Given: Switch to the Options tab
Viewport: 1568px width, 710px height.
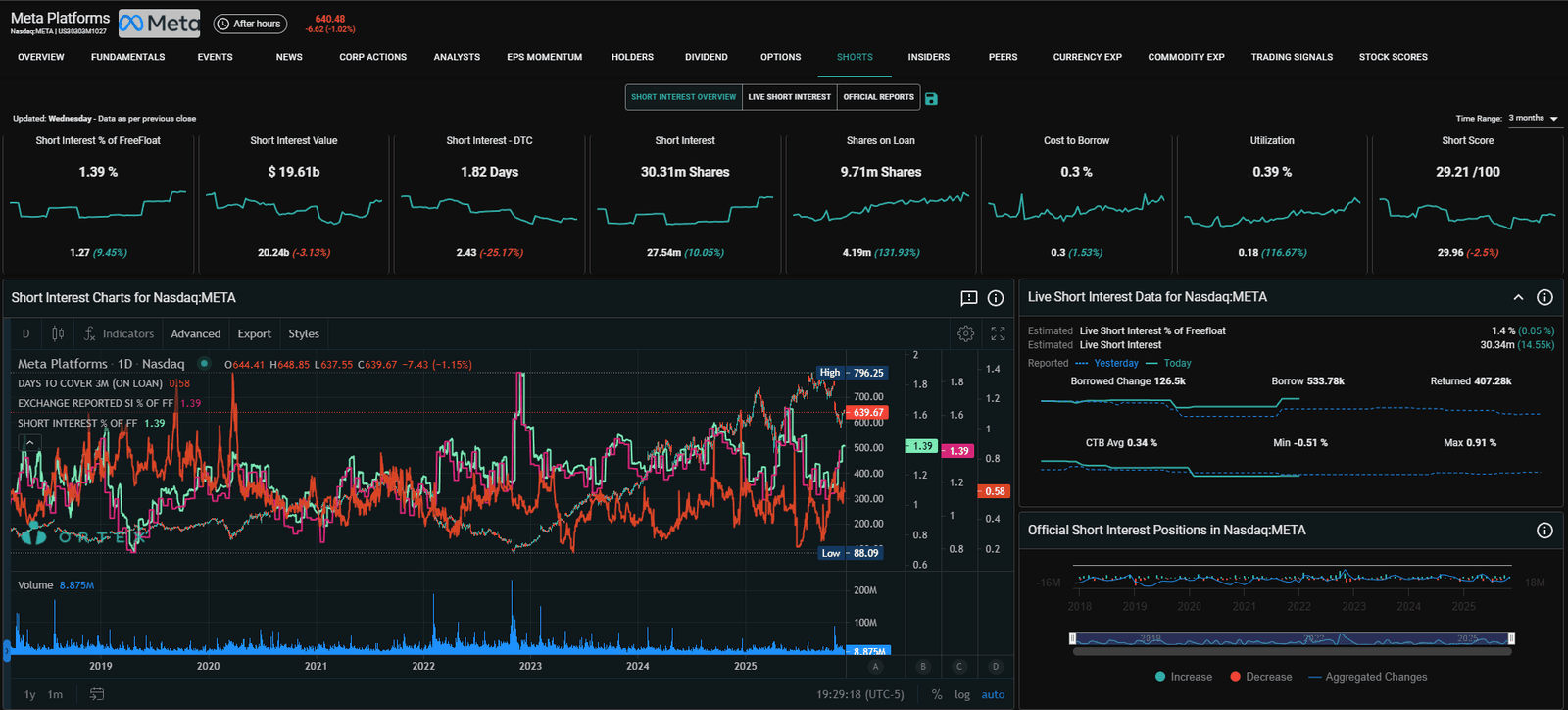Looking at the screenshot, I should [780, 57].
